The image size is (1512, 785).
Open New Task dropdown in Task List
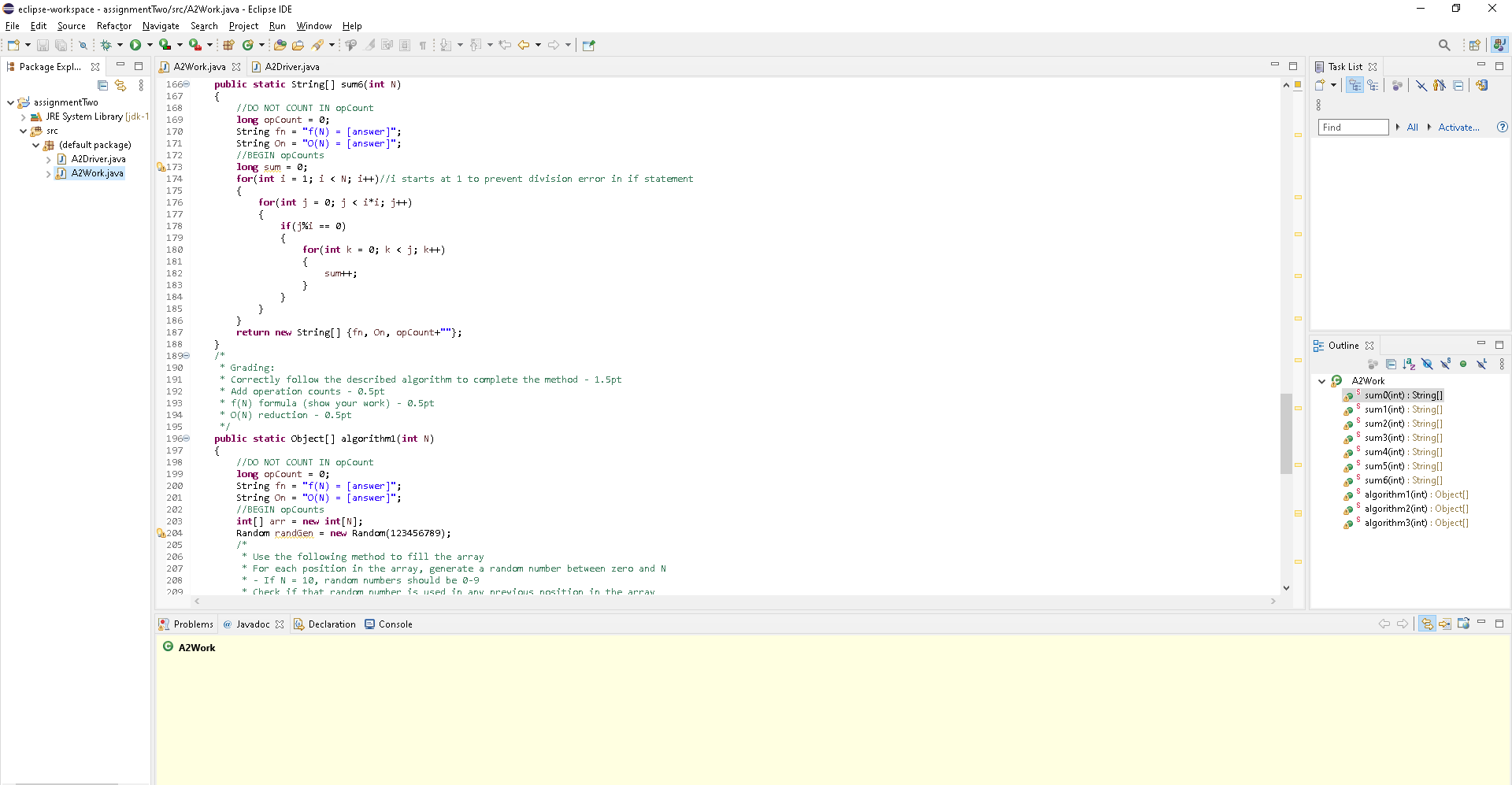click(1333, 85)
